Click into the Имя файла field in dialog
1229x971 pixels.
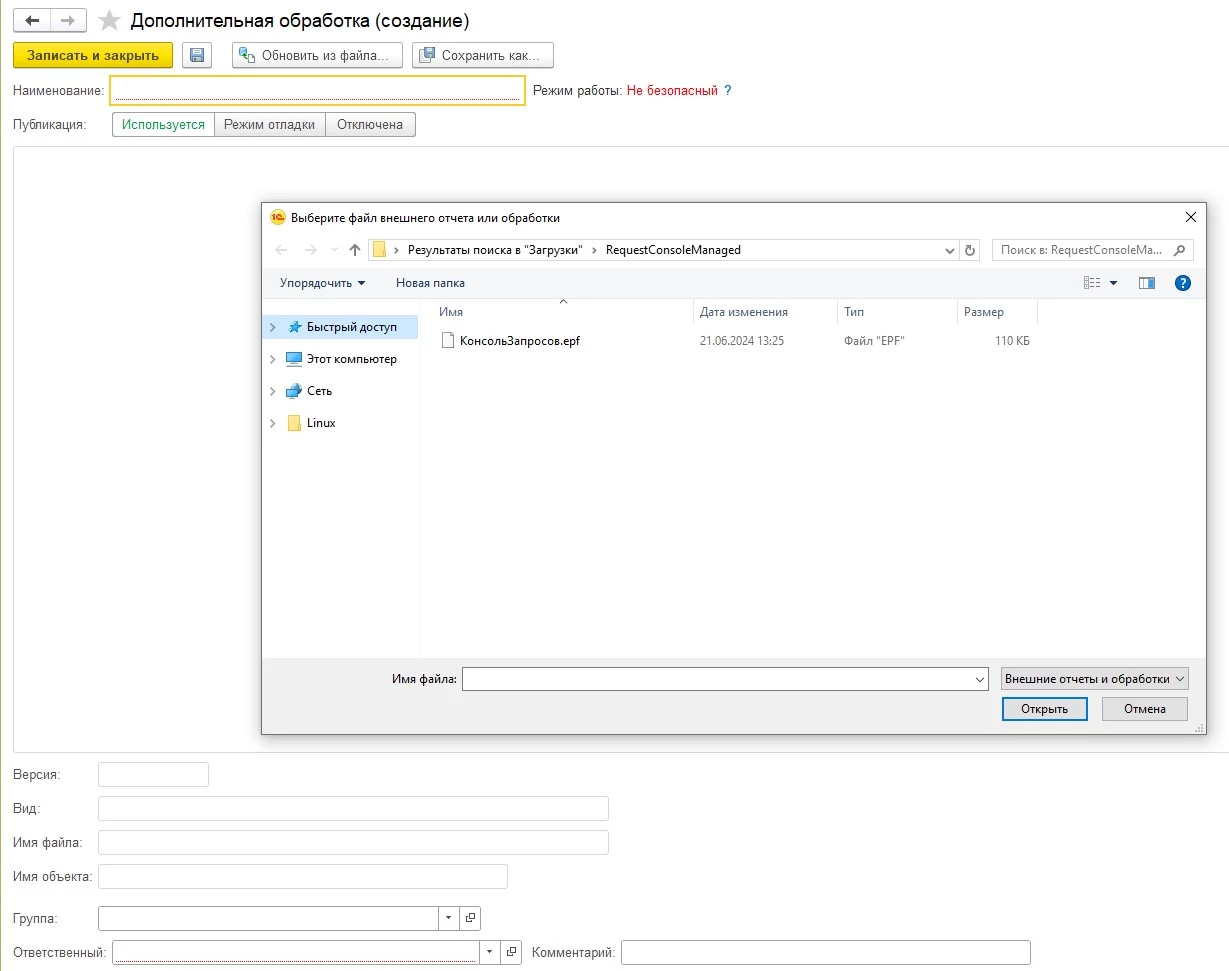[x=716, y=679]
